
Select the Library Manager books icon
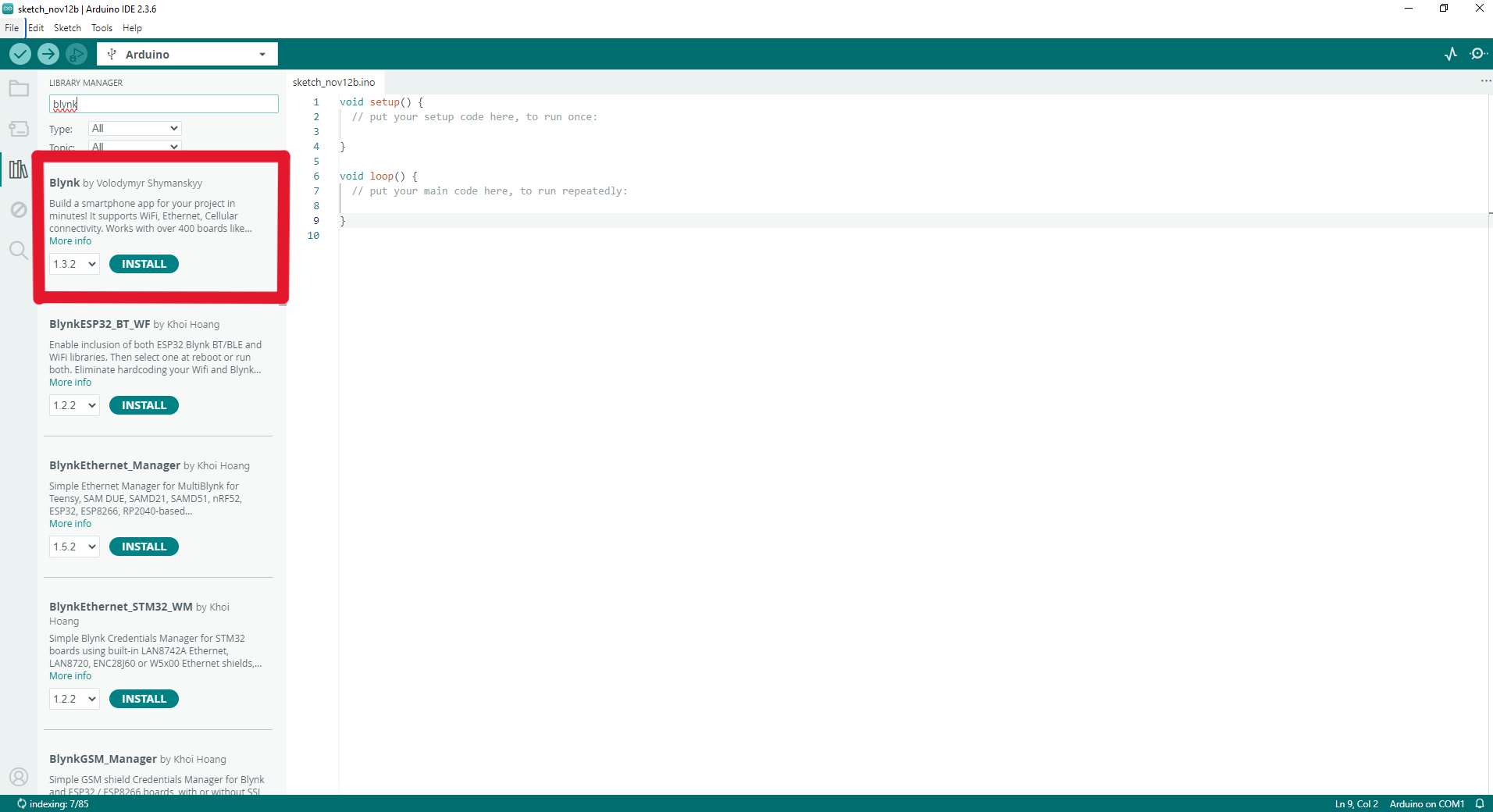click(x=19, y=169)
